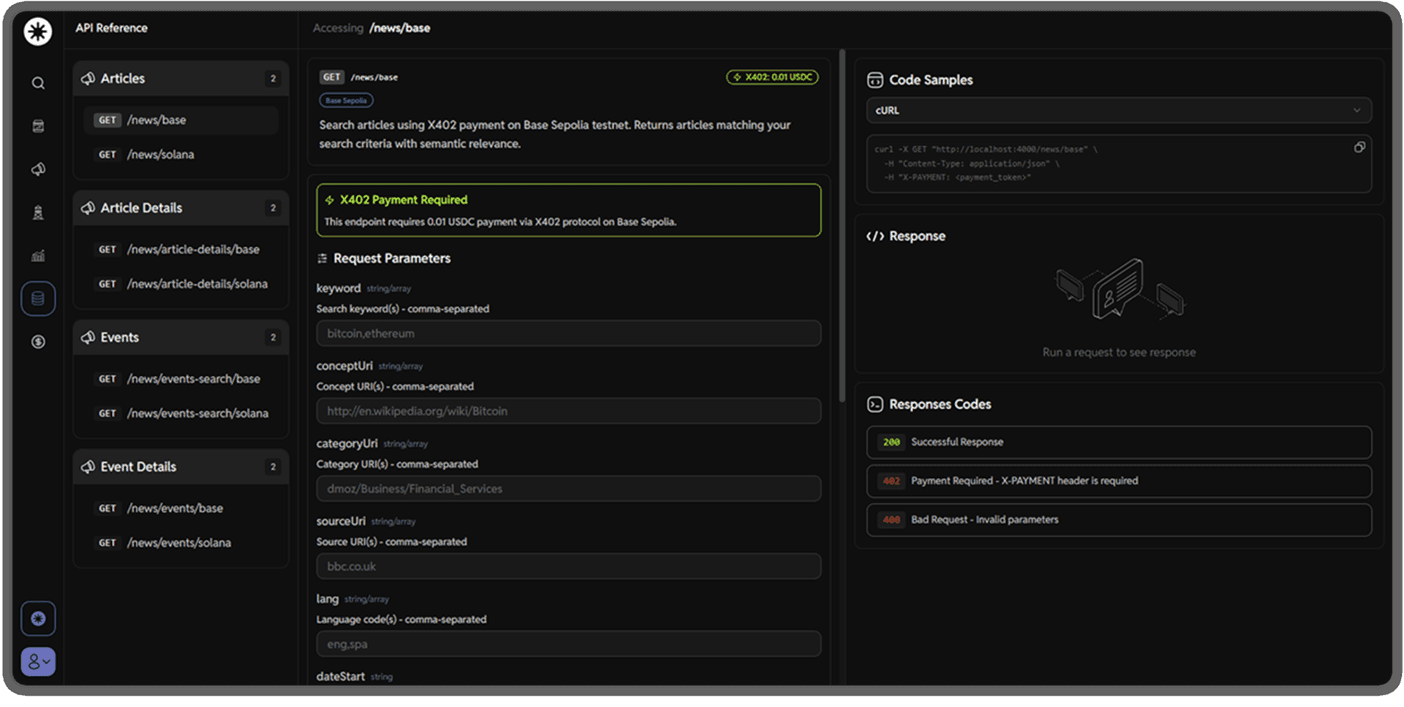This screenshot has height=707, width=1404.
Task: Click the keyword input field
Action: click(x=568, y=332)
